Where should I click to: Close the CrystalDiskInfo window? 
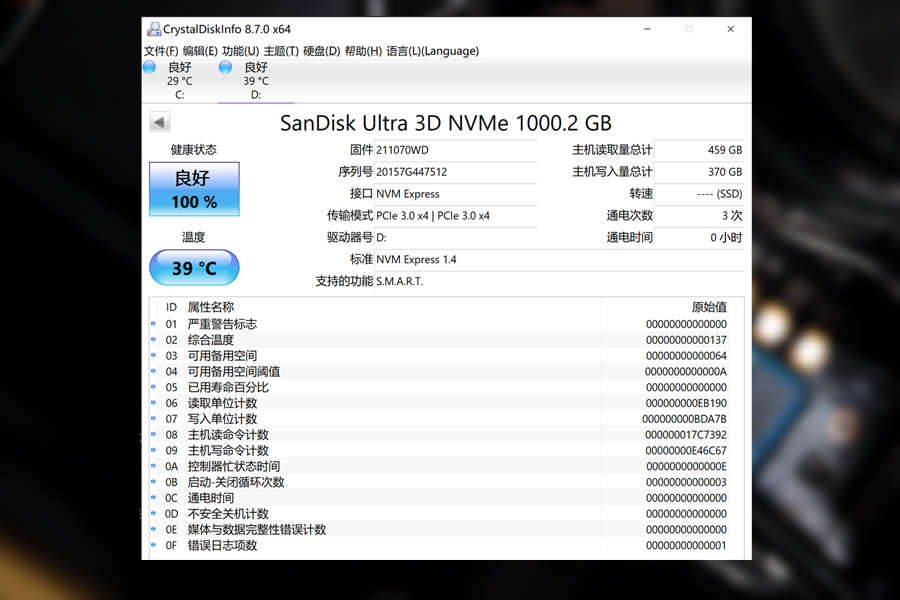pyautogui.click(x=730, y=29)
